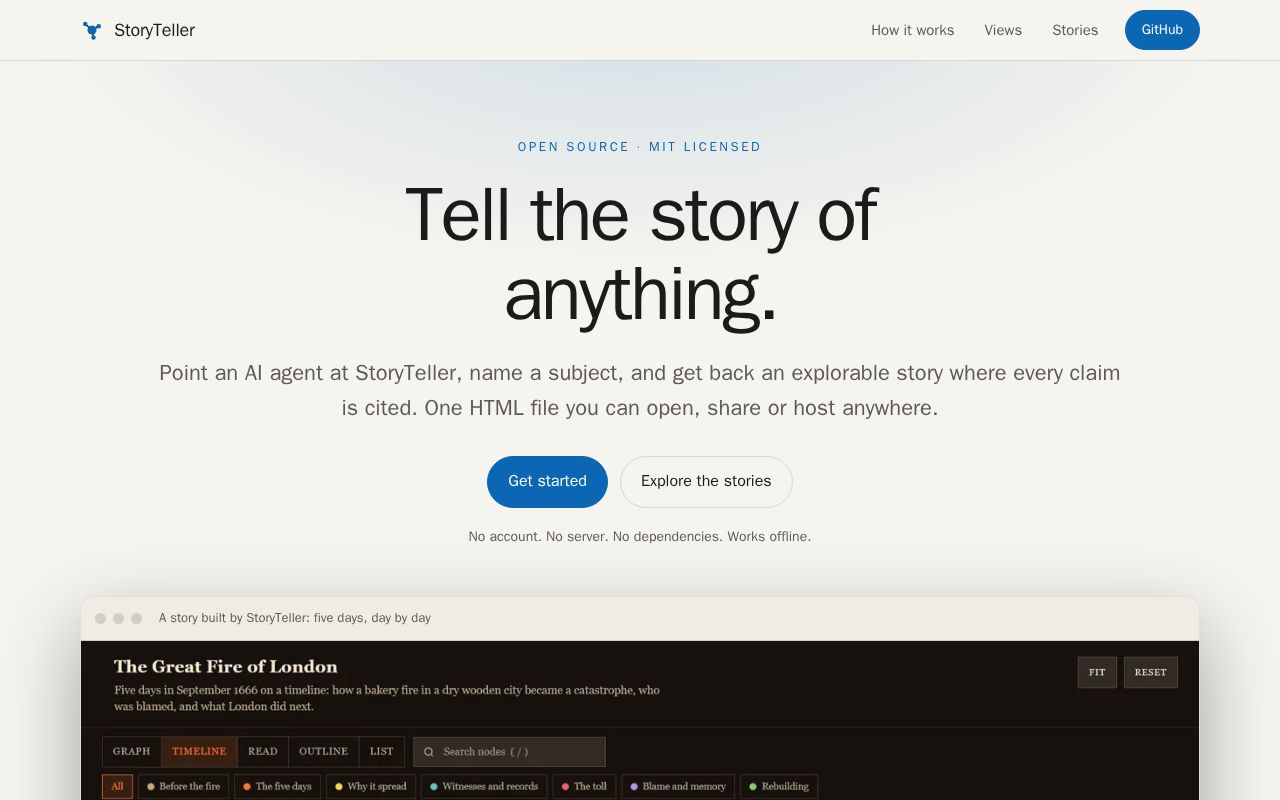Switch to the LIST view tab
Viewport: 1280px width, 800px height.
382,751
